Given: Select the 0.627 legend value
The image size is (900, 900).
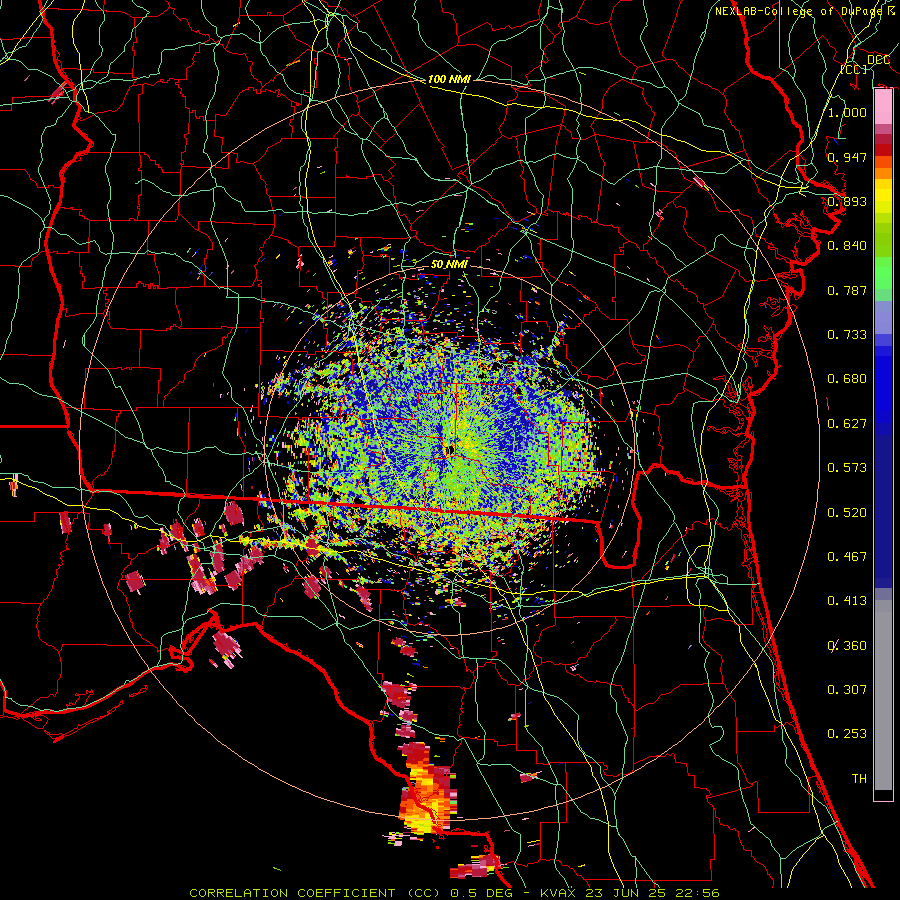Looking at the screenshot, I should (847, 424).
